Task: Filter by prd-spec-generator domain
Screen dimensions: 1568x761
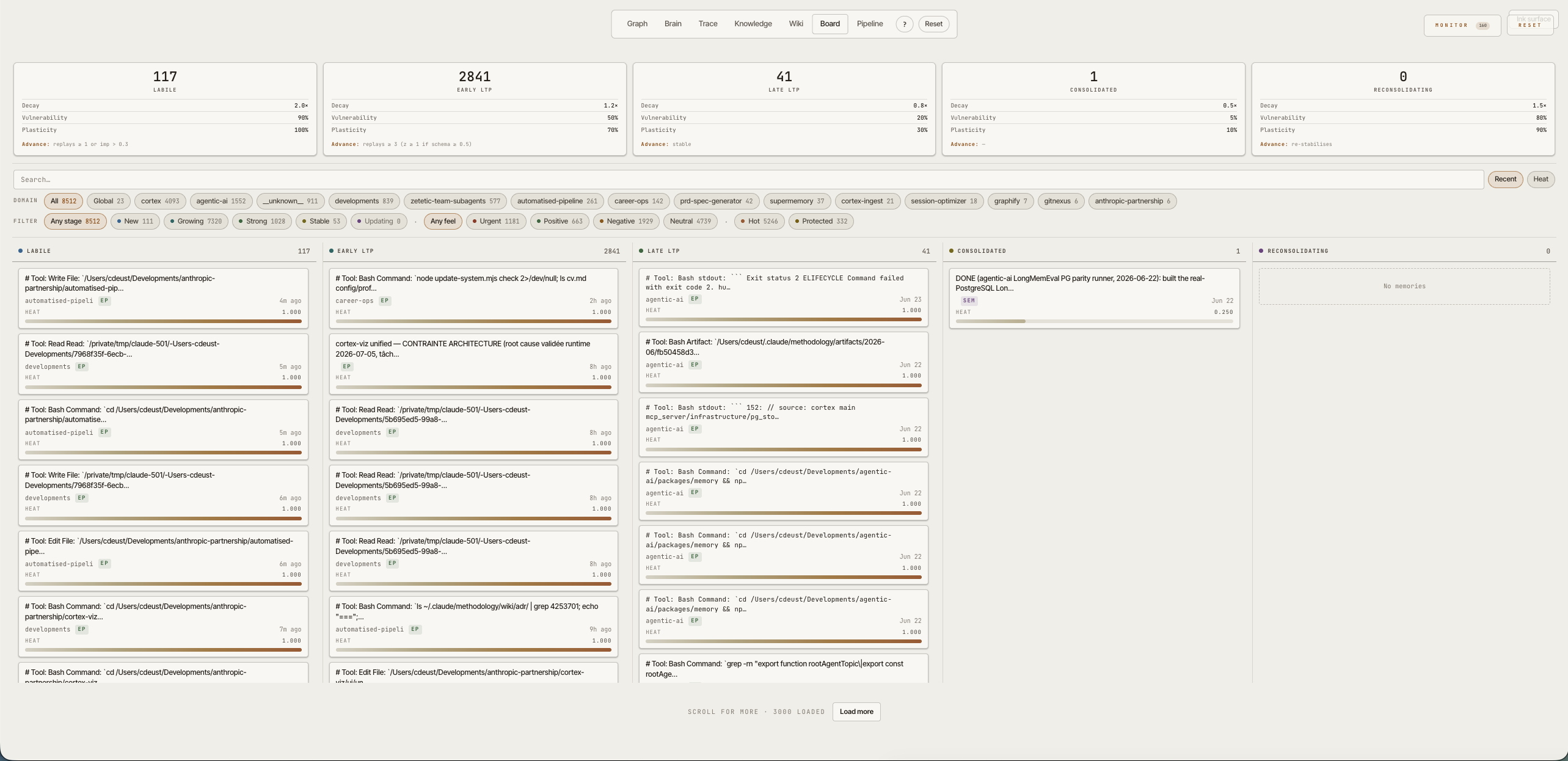Action: coord(716,201)
